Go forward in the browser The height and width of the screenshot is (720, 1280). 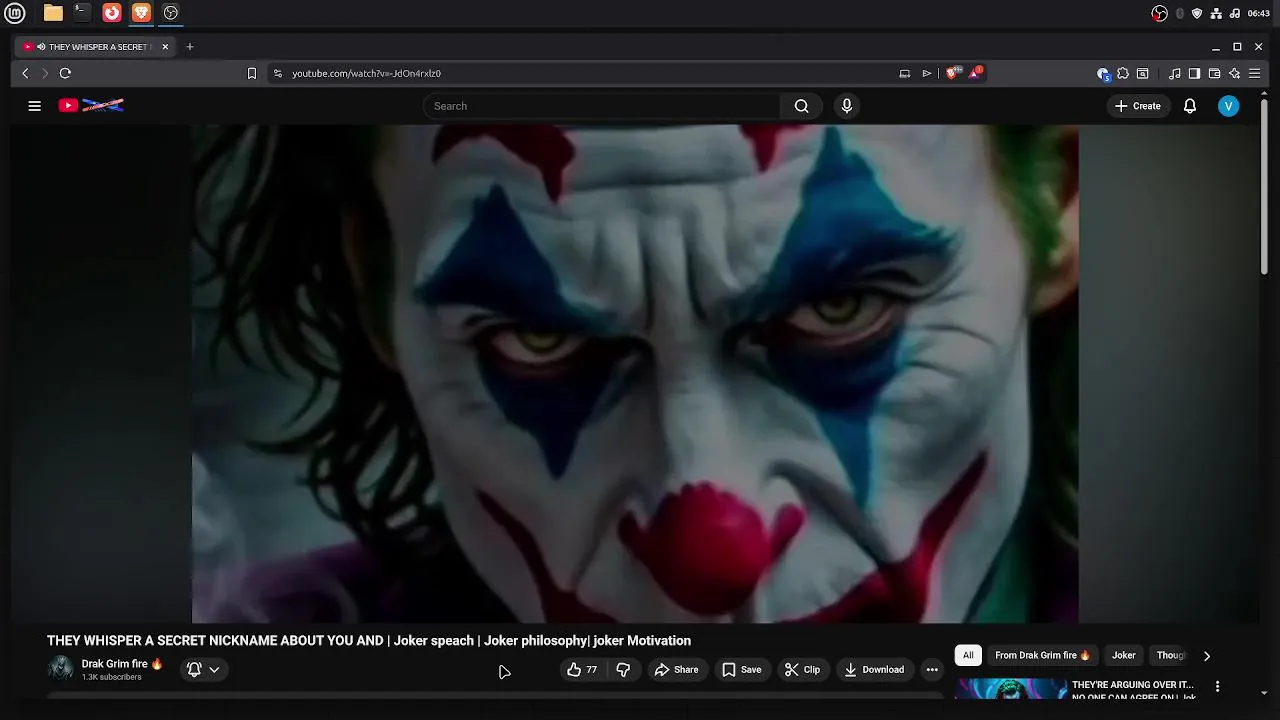click(x=45, y=73)
